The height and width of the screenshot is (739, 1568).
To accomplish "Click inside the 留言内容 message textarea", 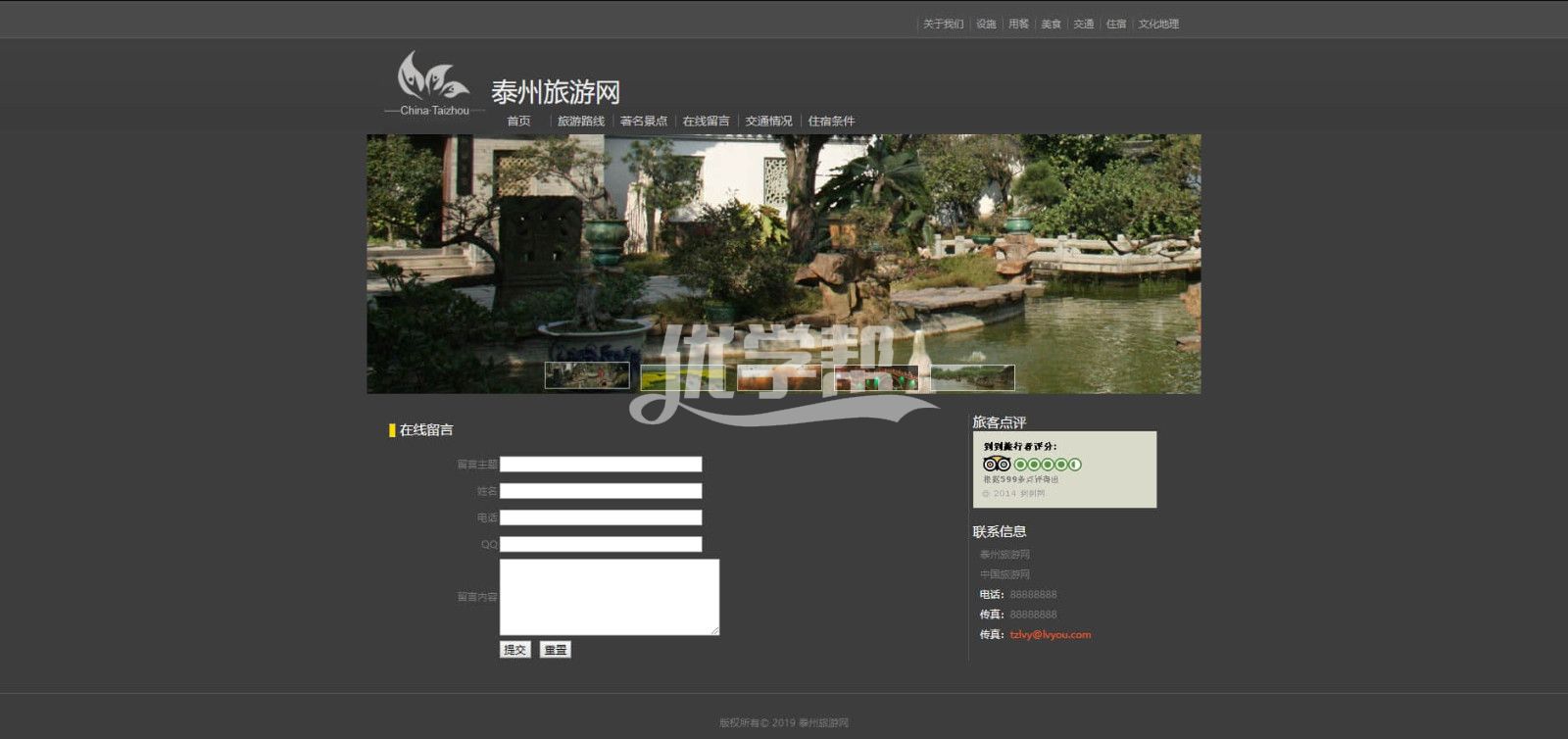I will click(x=609, y=597).
